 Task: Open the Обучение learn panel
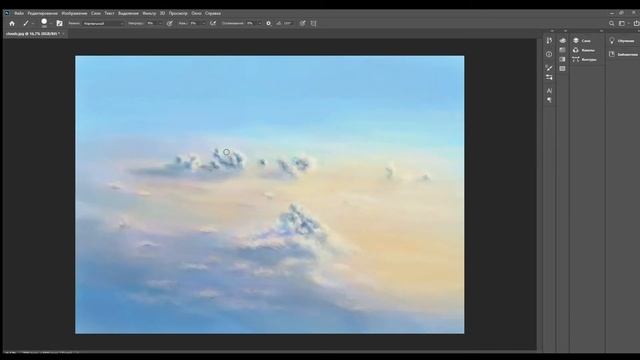(622, 40)
